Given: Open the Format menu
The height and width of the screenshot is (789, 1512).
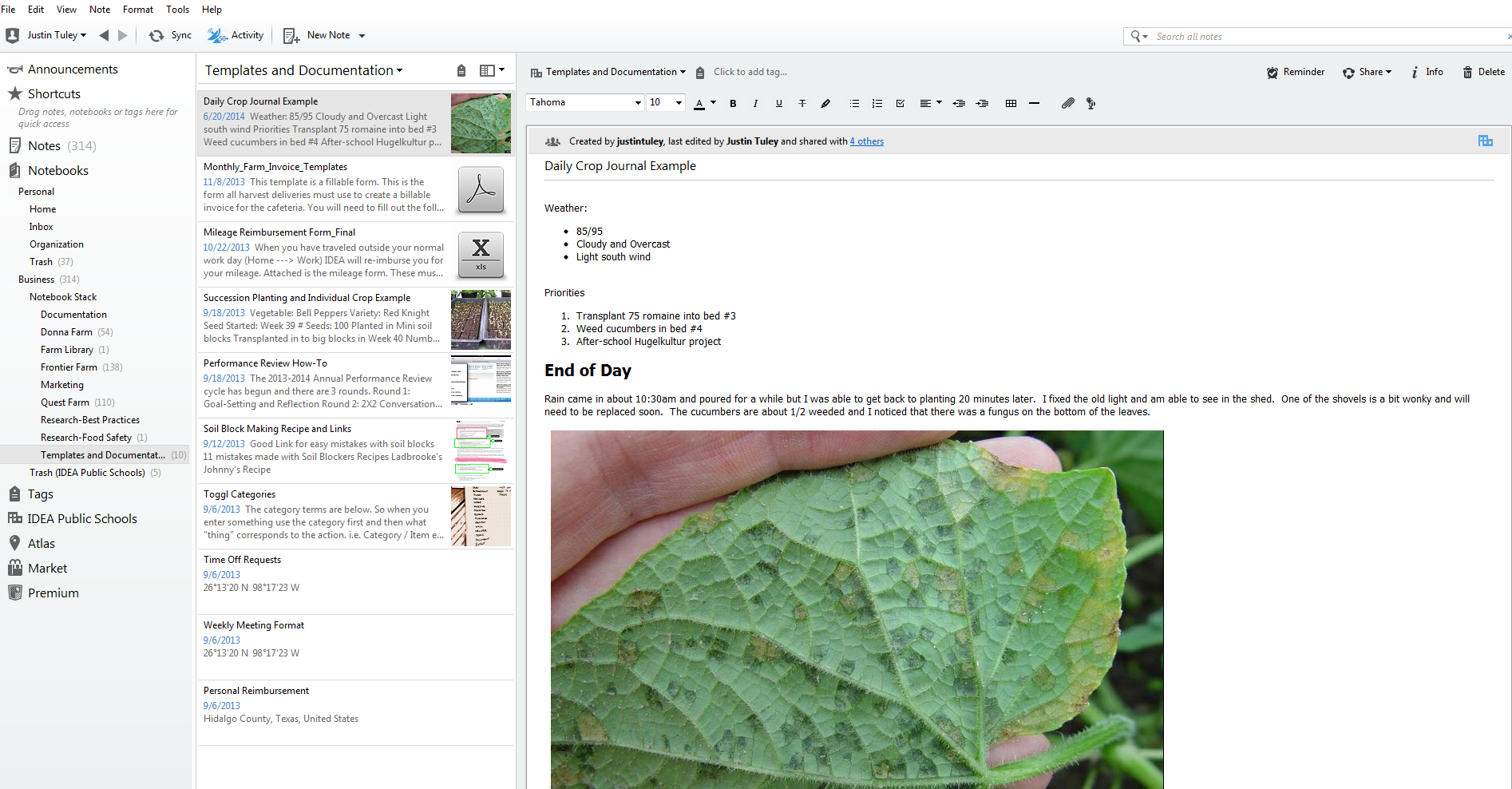Looking at the screenshot, I should click(138, 10).
